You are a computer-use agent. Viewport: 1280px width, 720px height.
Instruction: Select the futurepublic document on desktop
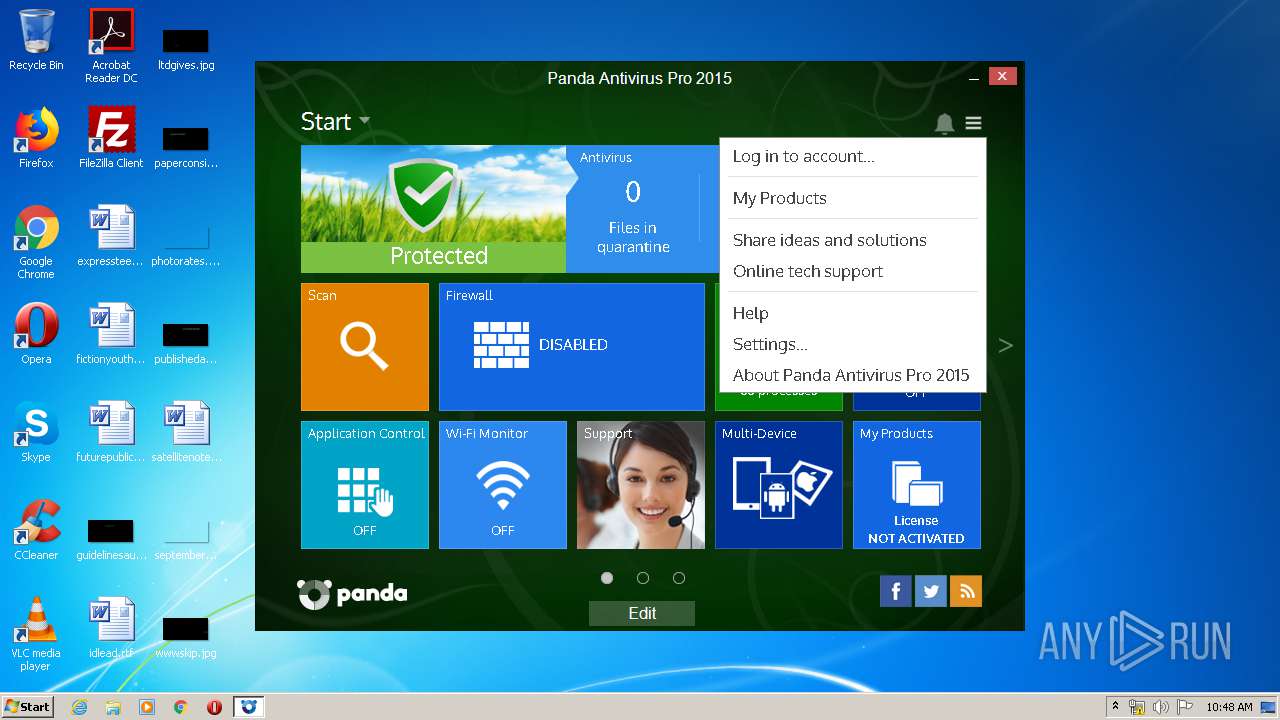pyautogui.click(x=111, y=432)
